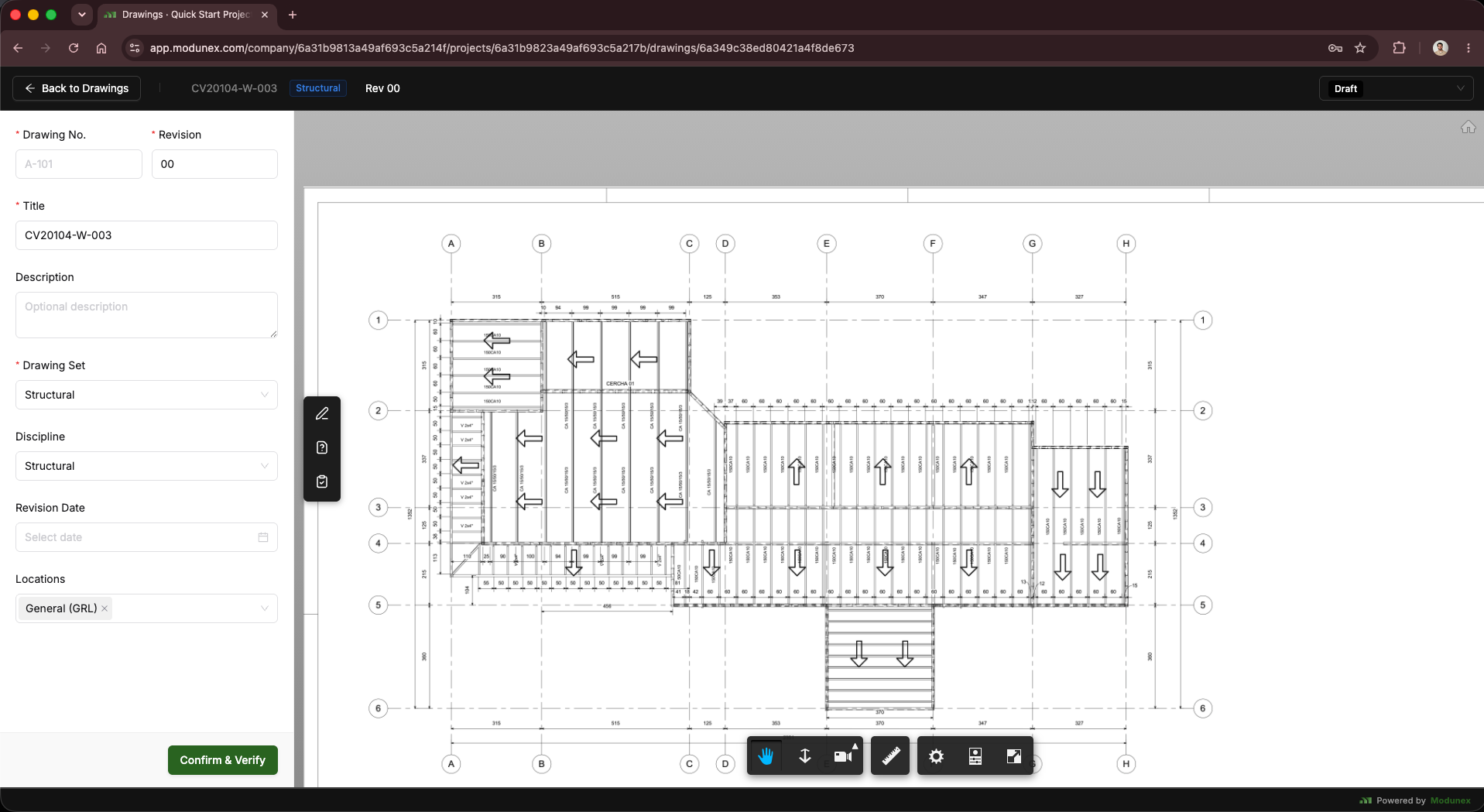
Task: Click Confirm & Verify button
Action: coord(223,760)
